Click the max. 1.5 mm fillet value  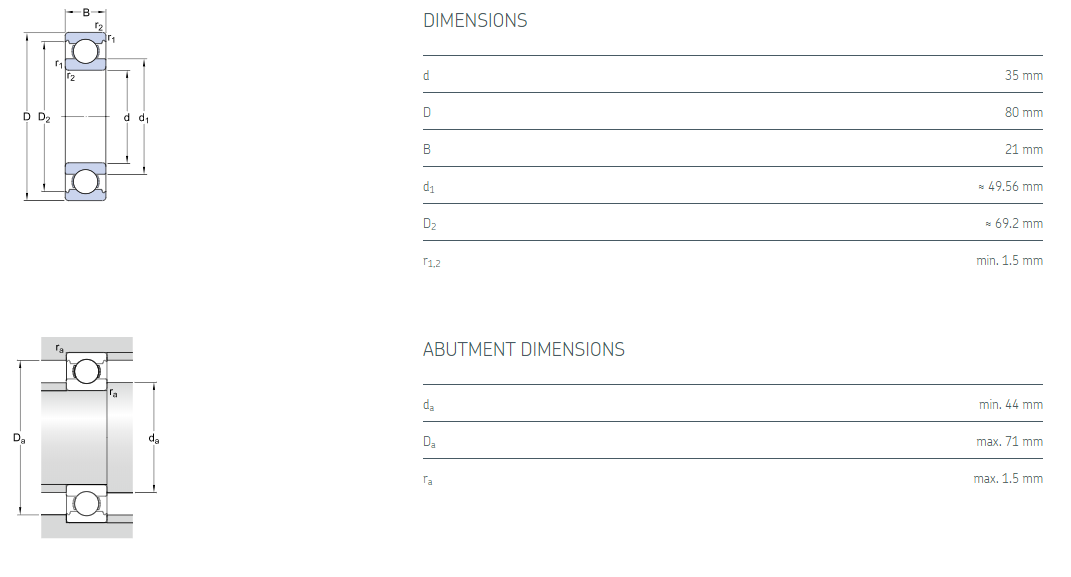(1008, 478)
